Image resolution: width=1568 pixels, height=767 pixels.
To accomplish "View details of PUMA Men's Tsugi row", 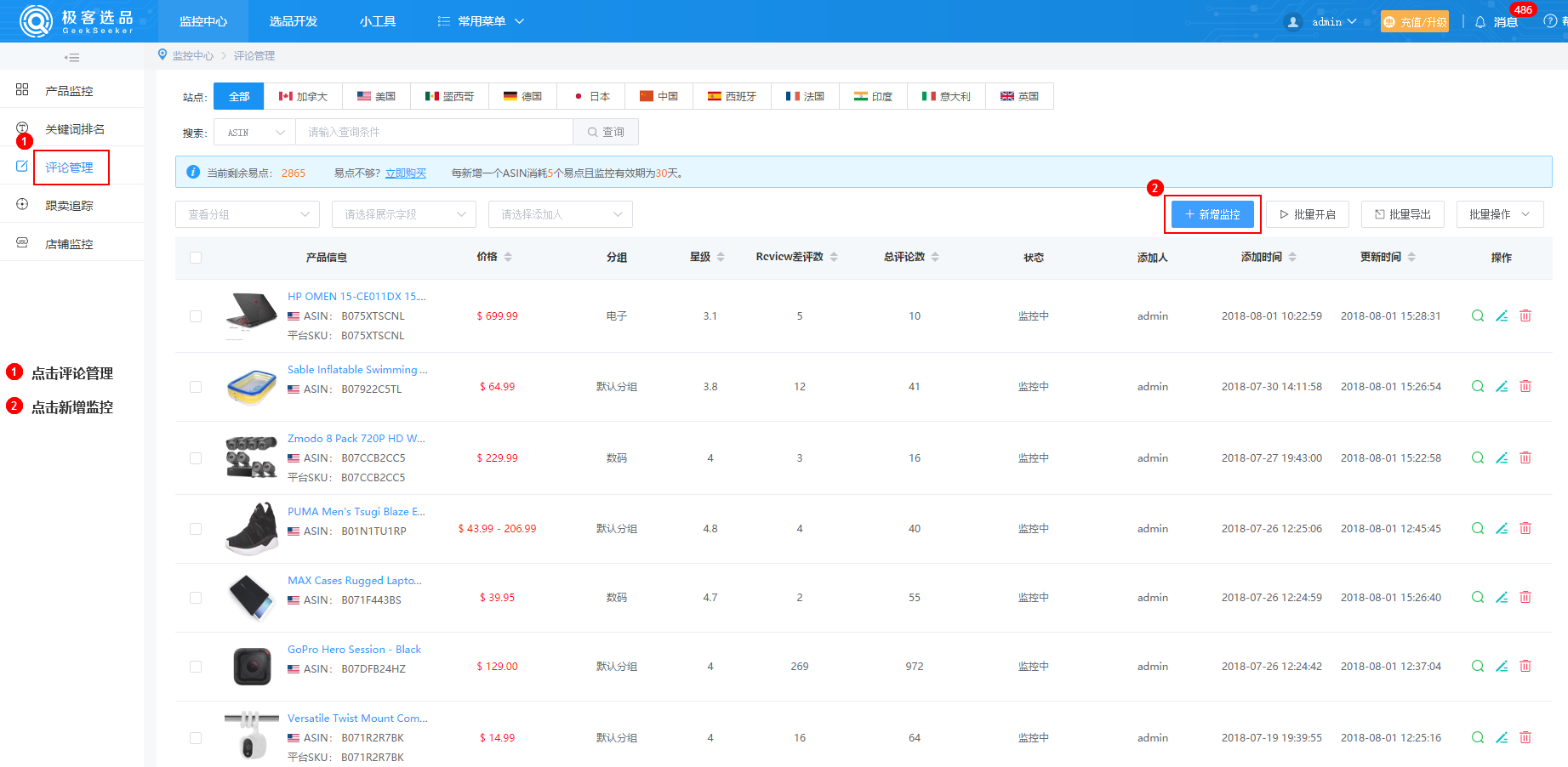I will (x=1478, y=528).
